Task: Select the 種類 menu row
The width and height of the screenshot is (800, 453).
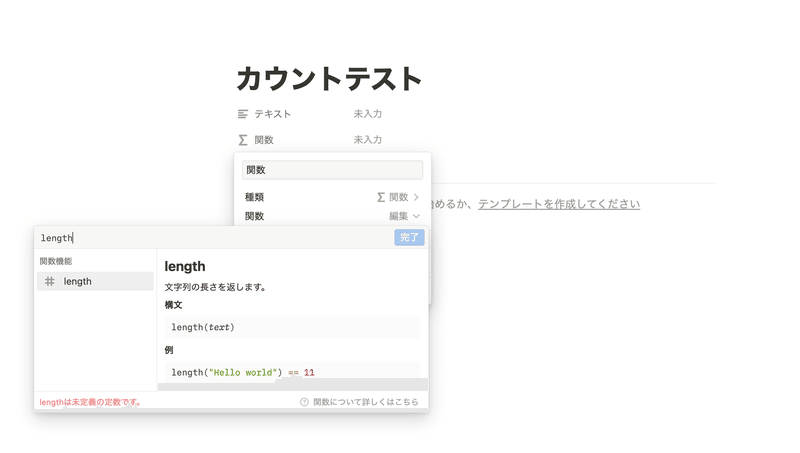Action: [x=332, y=197]
